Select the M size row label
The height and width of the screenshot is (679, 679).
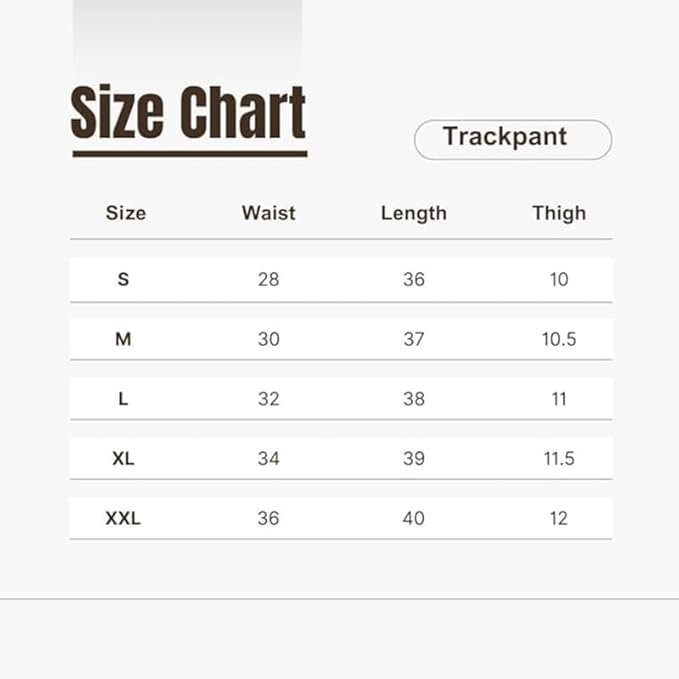tap(123, 339)
